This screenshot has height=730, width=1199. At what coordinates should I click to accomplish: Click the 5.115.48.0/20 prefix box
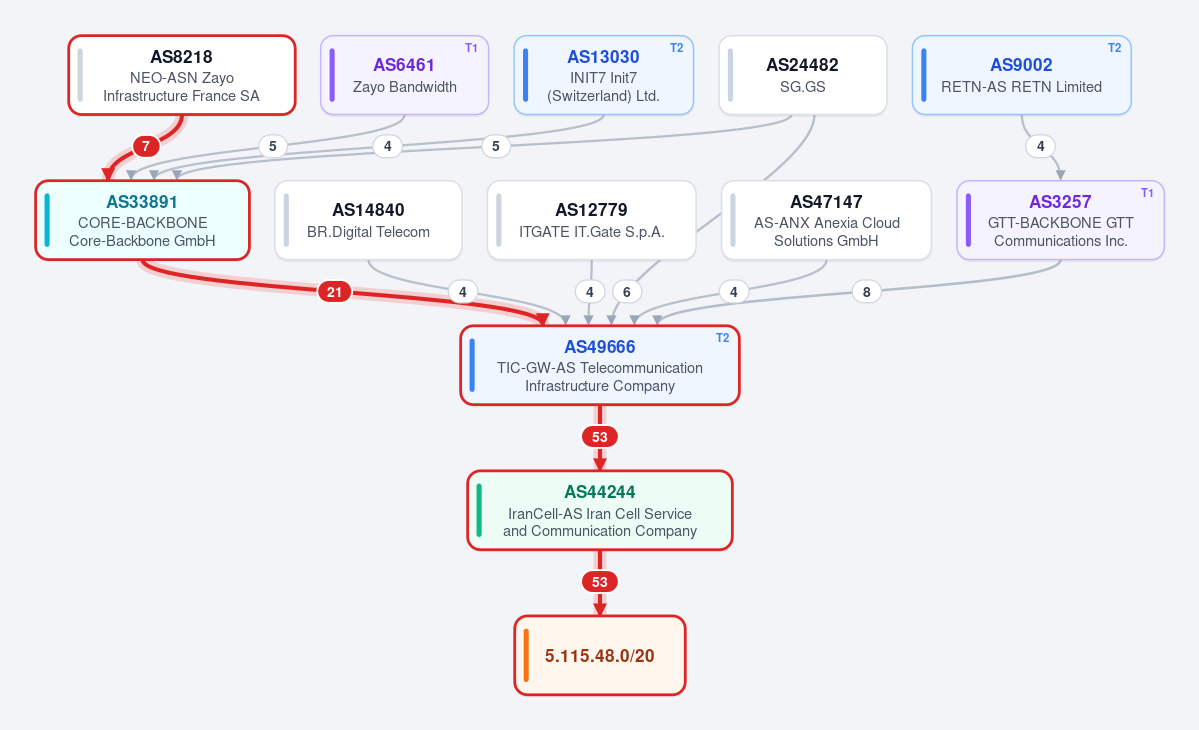(600, 655)
